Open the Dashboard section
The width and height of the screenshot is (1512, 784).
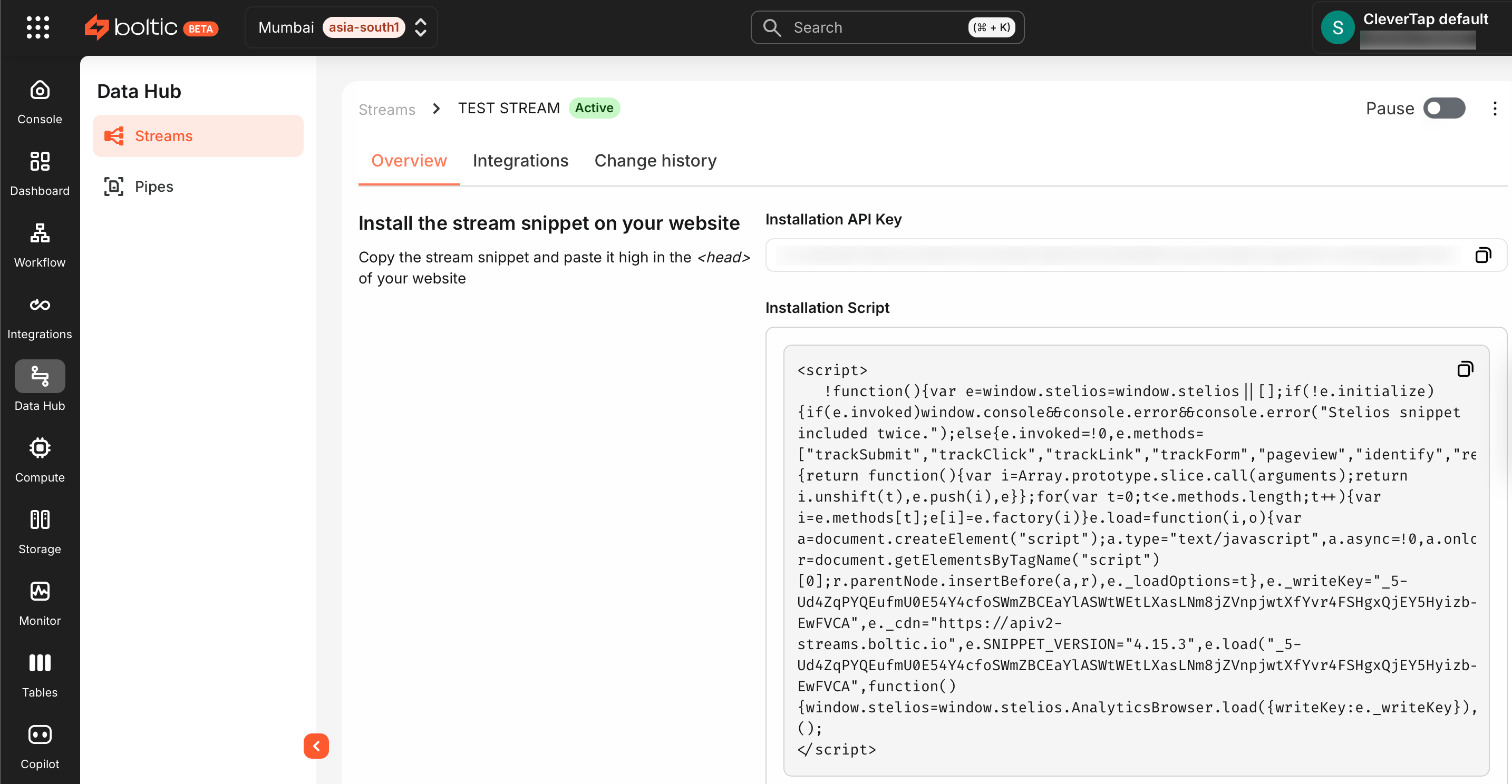pyautogui.click(x=40, y=174)
